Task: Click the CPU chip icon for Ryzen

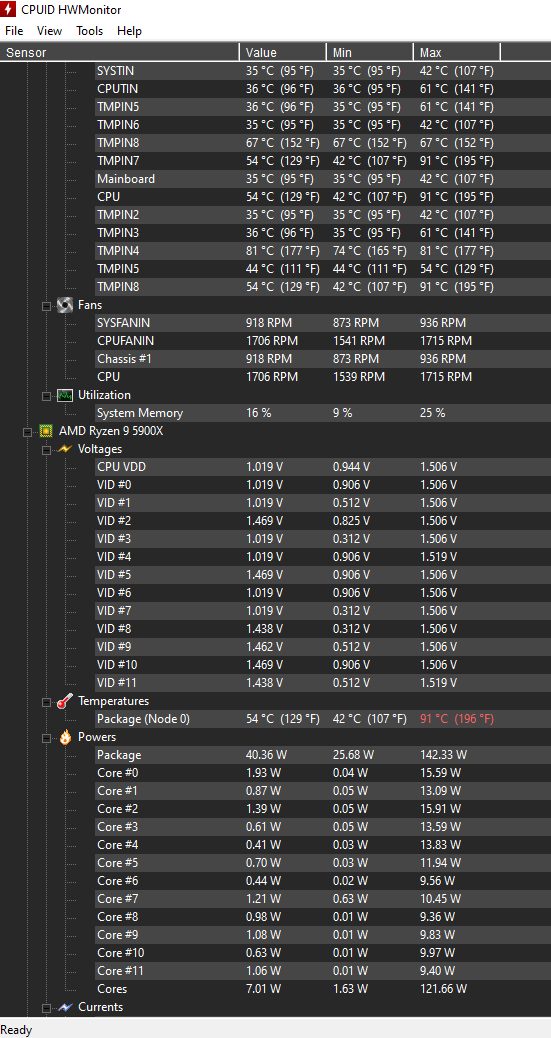Action: tap(46, 431)
